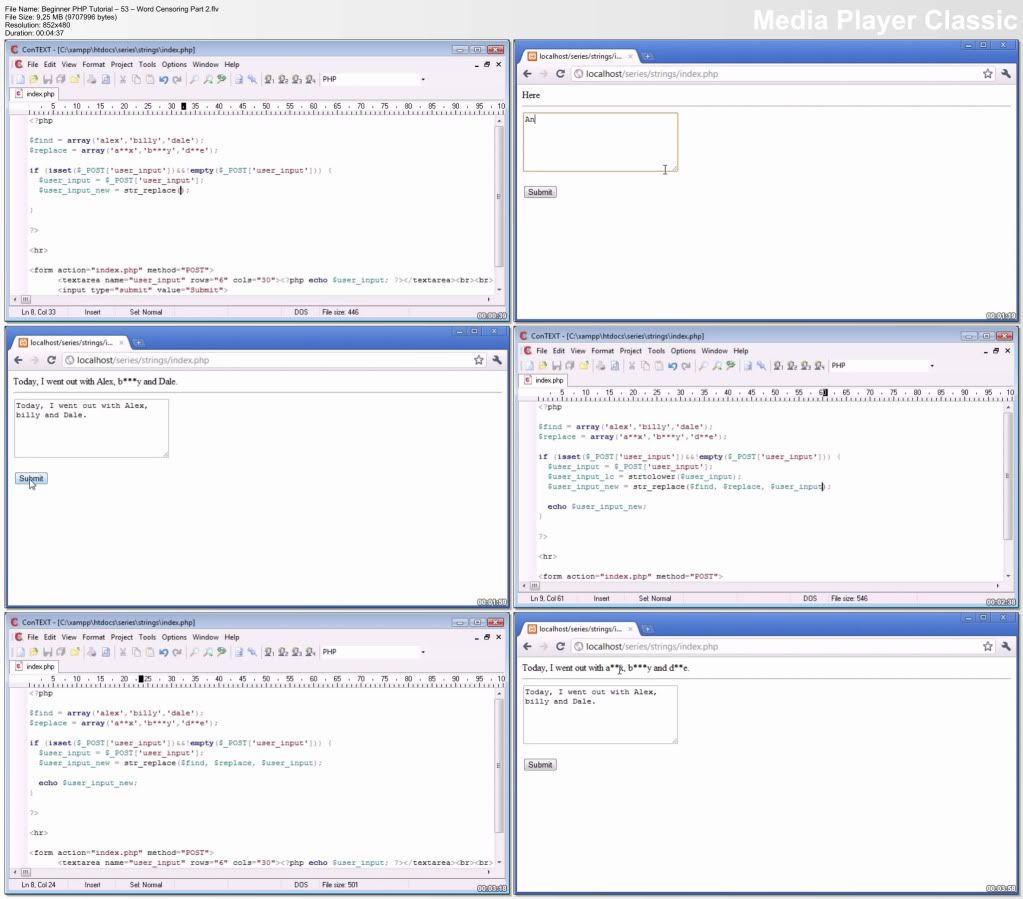The width and height of the screenshot is (1023, 899).
Task: Click bookmark star in 'a**x, b***y and d**e' browser
Action: point(988,647)
